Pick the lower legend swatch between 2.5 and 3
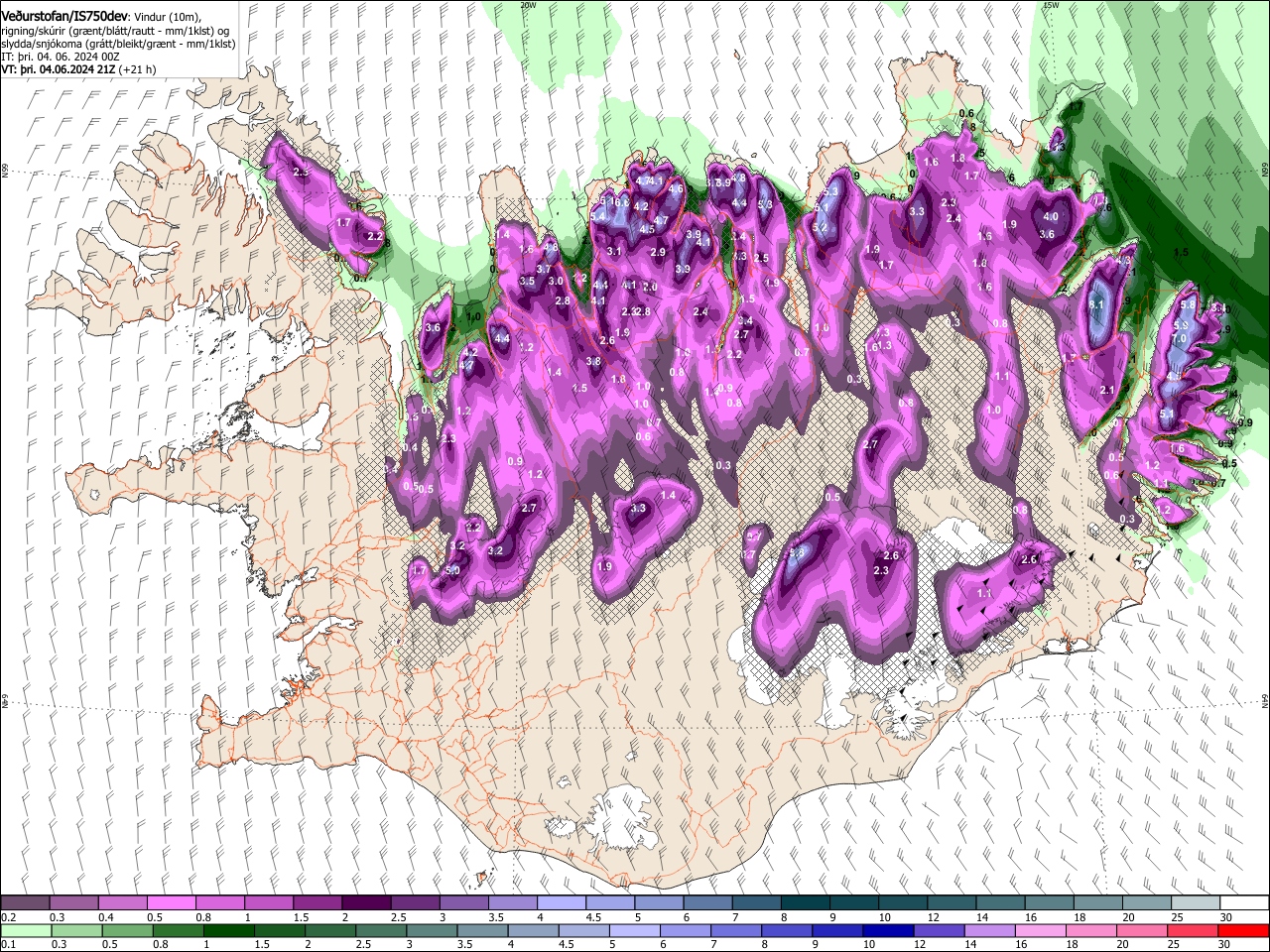Screen dimensions: 1270x952 [381, 930]
